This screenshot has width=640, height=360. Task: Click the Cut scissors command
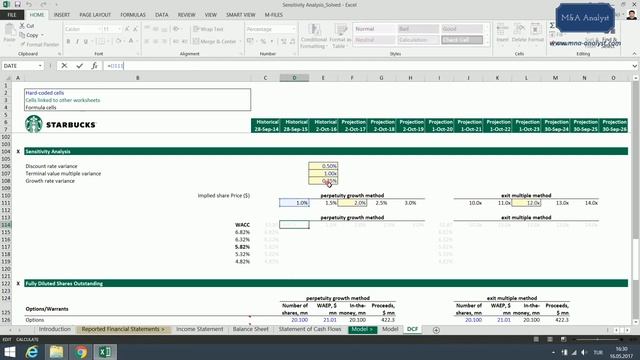tap(27, 26)
